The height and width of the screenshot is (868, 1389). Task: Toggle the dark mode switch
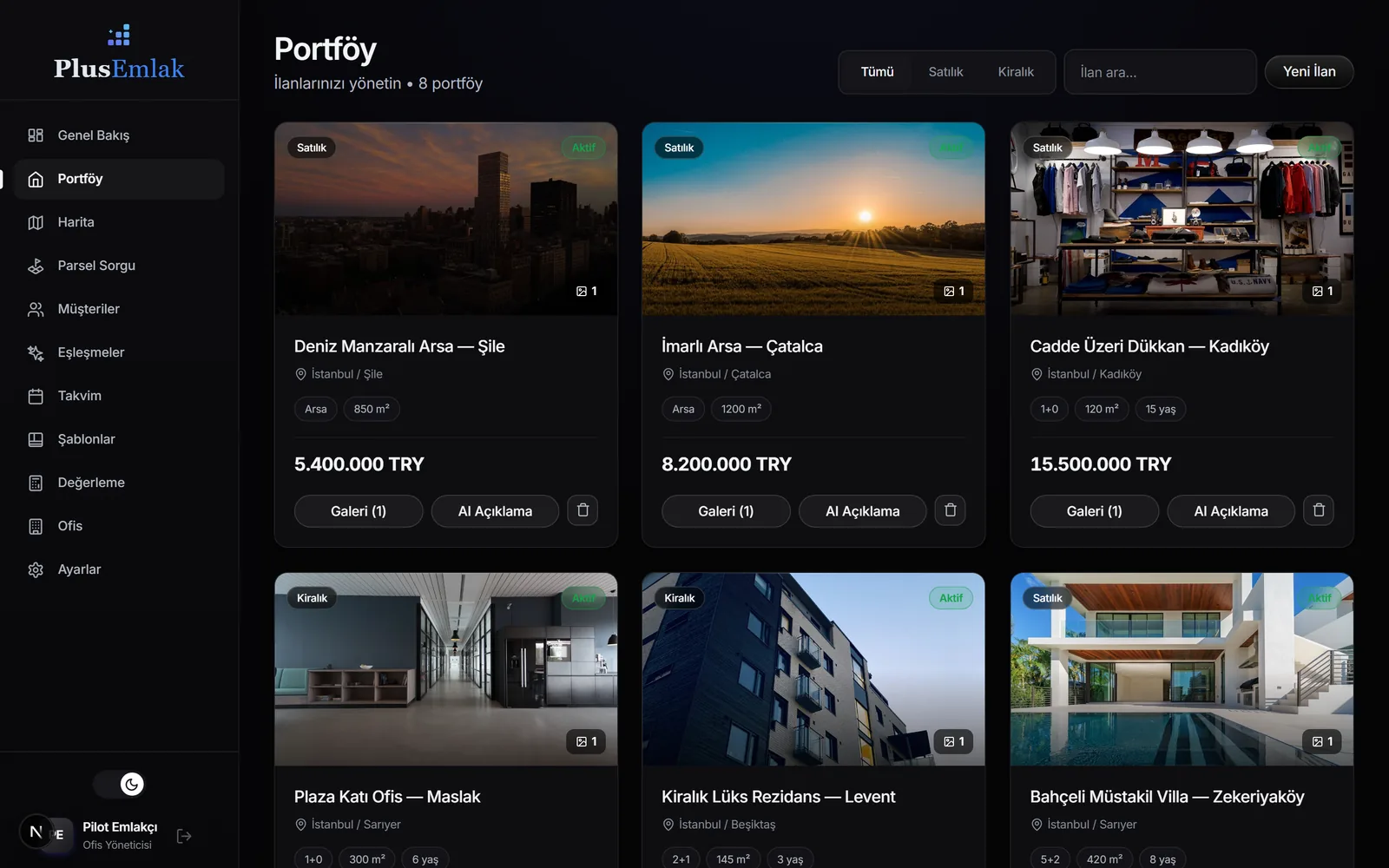pos(119,785)
